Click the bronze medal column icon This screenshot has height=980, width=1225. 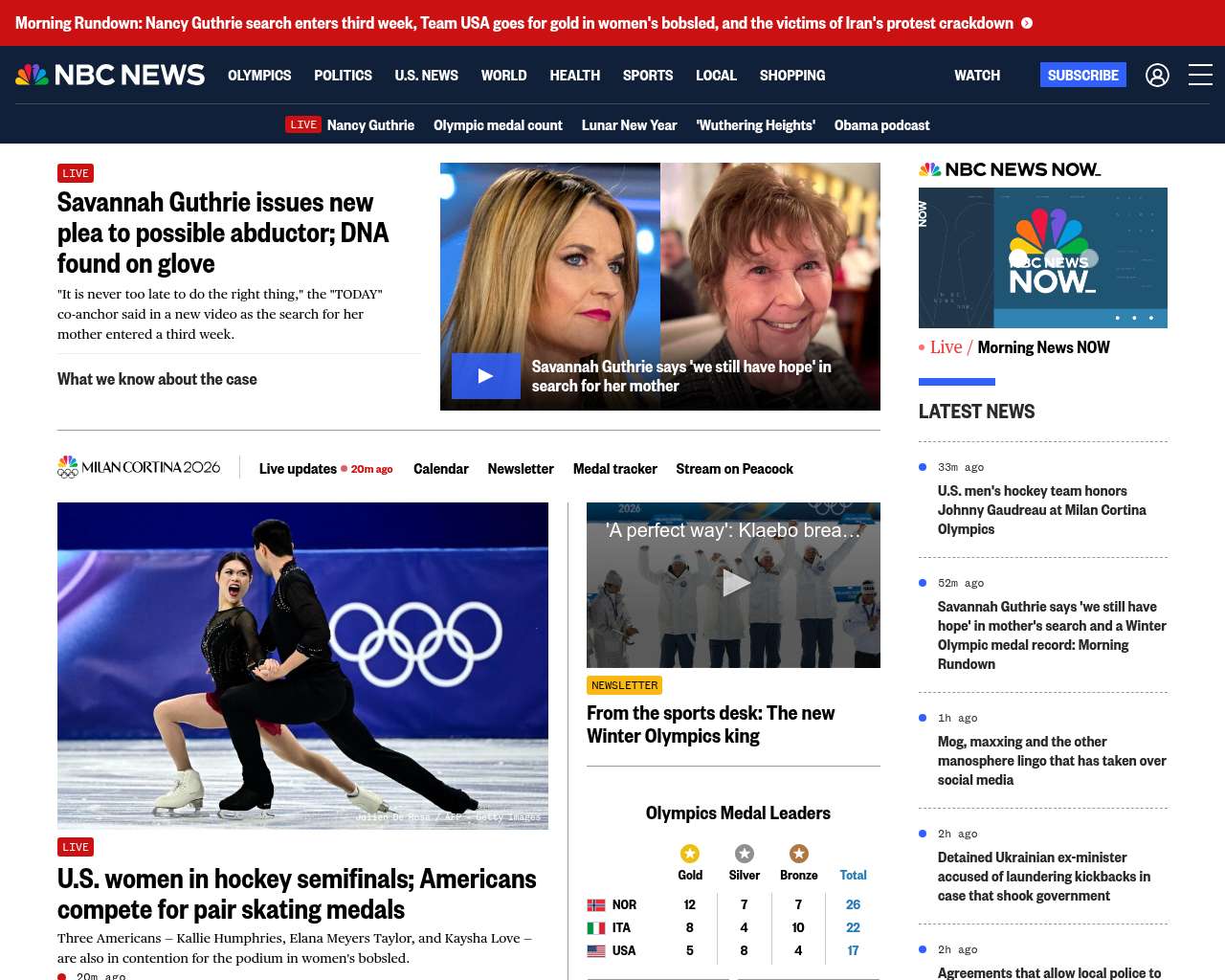798,854
